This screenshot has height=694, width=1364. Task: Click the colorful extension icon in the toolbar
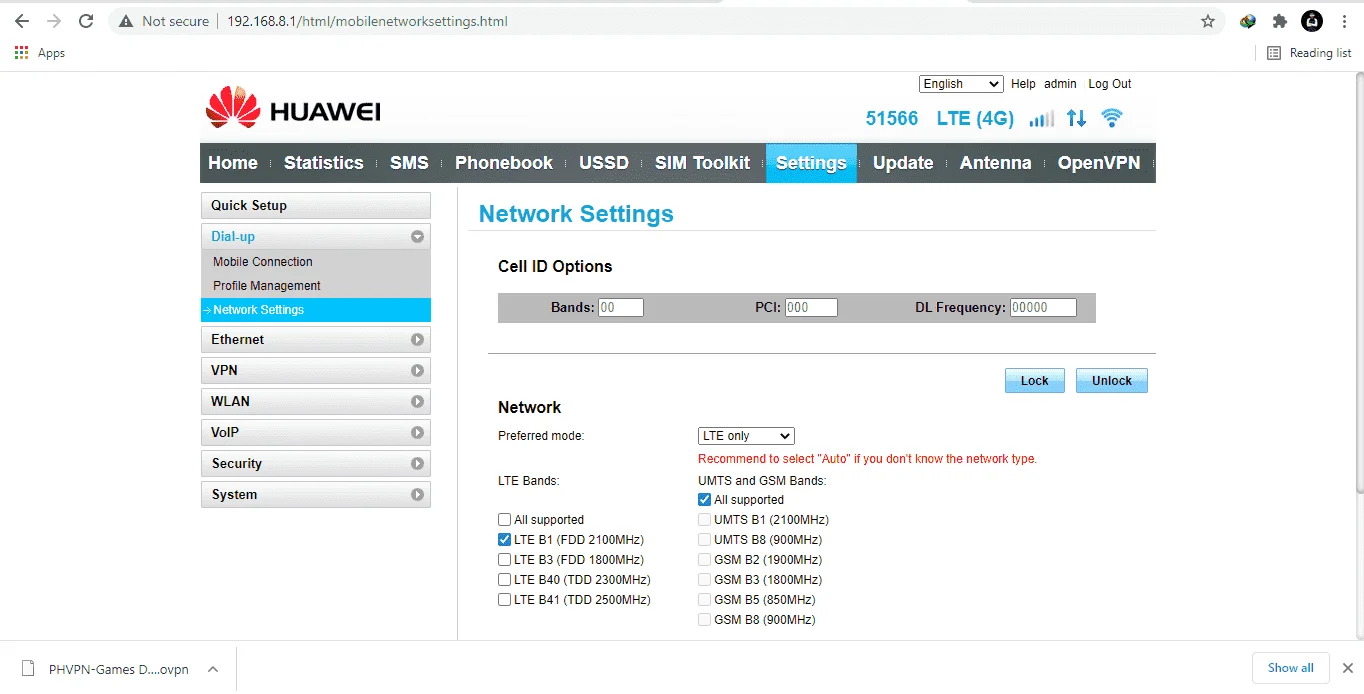point(1247,21)
